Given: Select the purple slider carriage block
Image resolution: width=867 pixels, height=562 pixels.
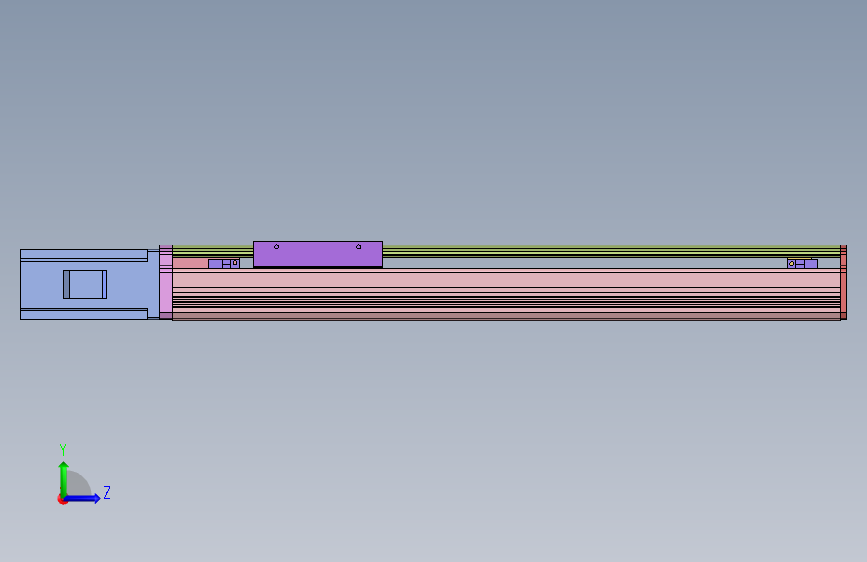Looking at the screenshot, I should (318, 254).
